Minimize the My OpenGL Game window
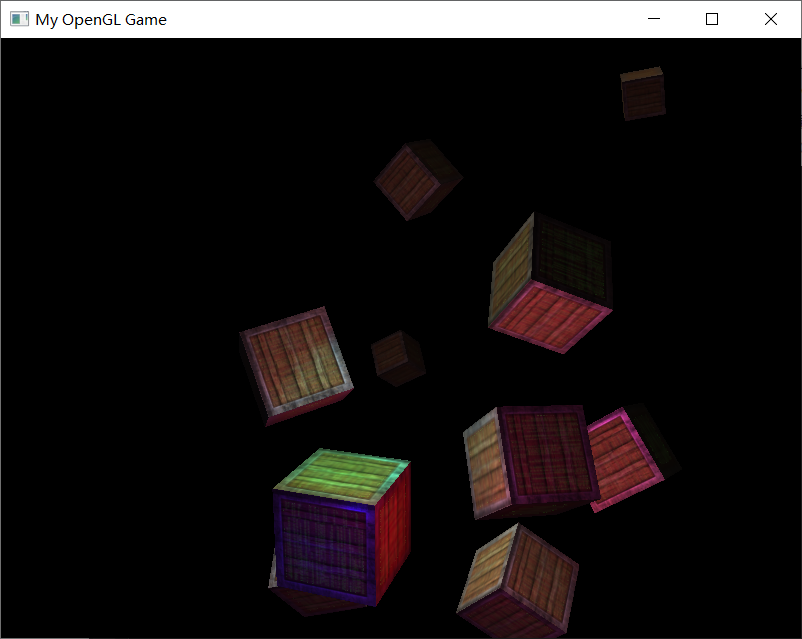 click(x=654, y=19)
